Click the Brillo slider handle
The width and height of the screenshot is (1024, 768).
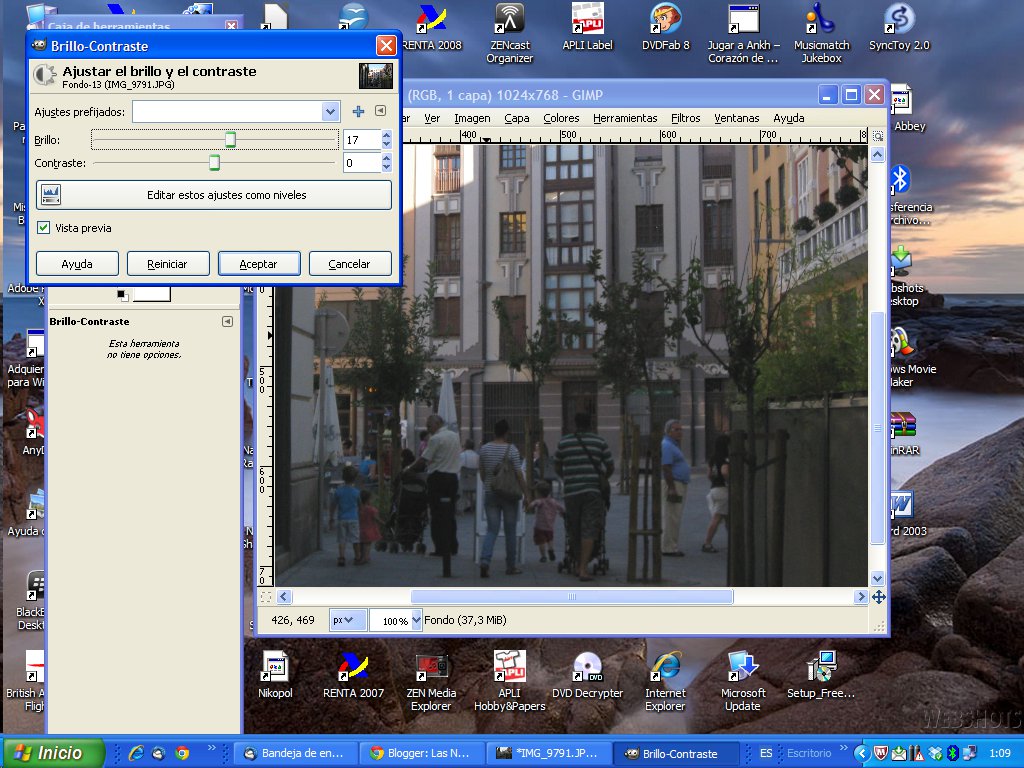point(230,139)
